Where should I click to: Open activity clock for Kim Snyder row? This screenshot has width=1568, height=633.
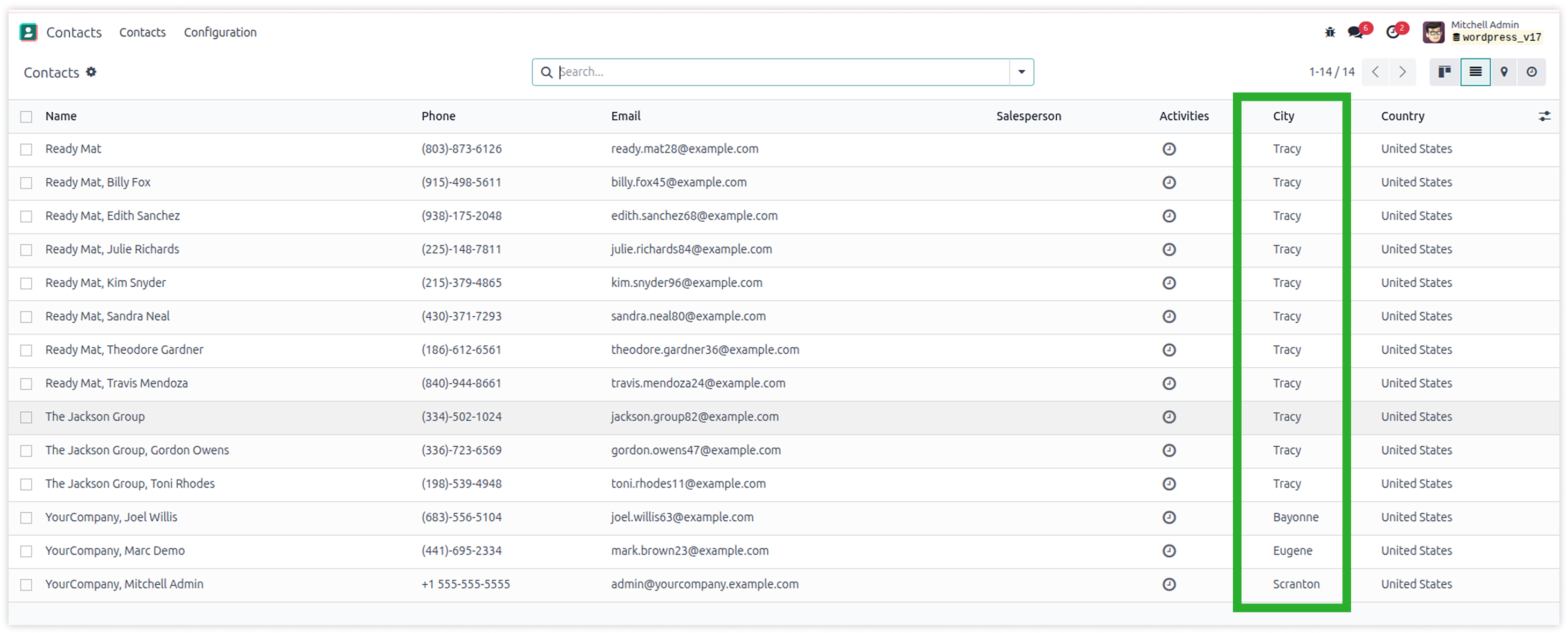[1168, 283]
